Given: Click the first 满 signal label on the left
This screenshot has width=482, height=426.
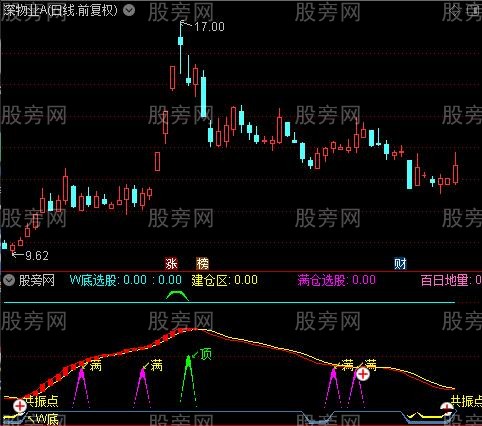Looking at the screenshot, I should pos(95,366).
